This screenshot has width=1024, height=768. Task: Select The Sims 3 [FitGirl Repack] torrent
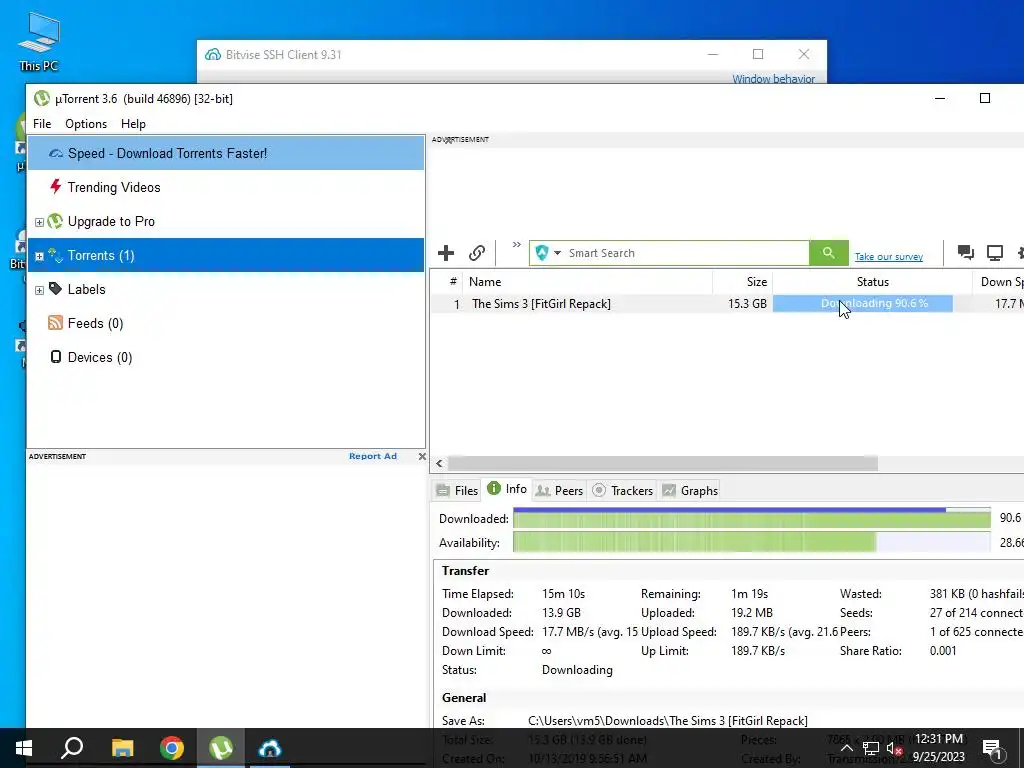point(541,304)
